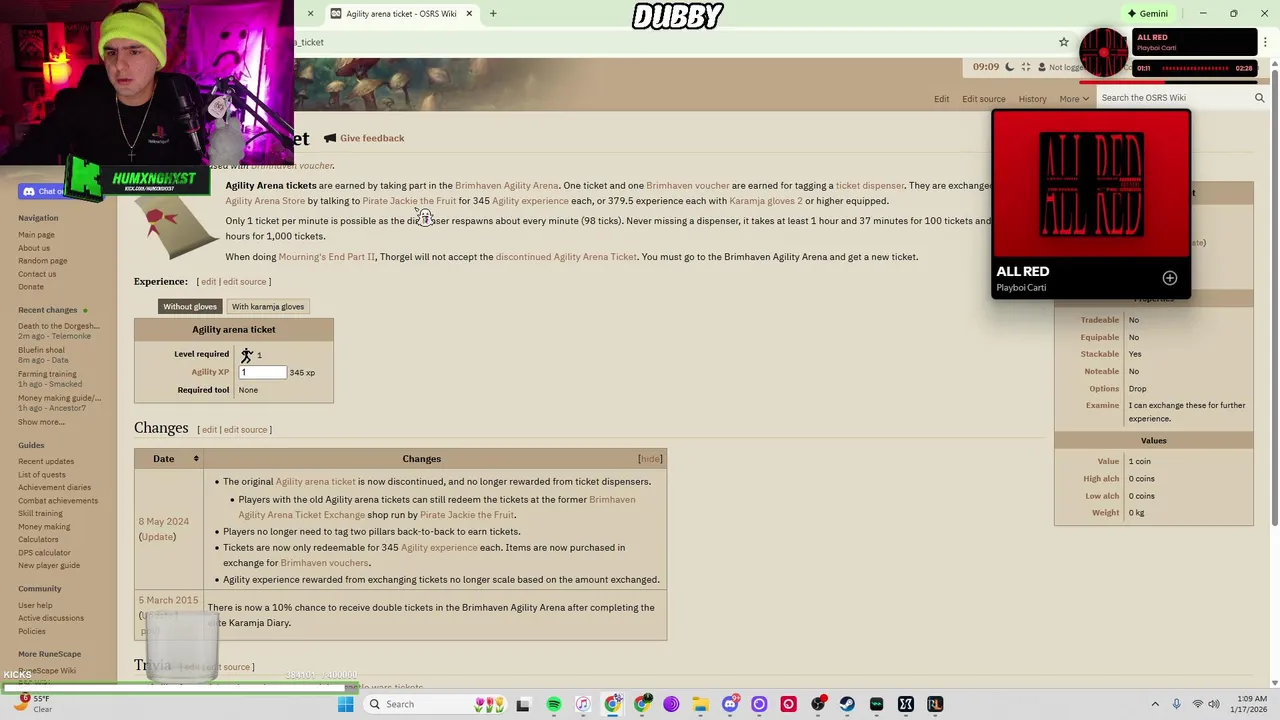The image size is (1280, 720).
Task: Open the discontinued Agility Arena Ticket link
Action: (566, 257)
